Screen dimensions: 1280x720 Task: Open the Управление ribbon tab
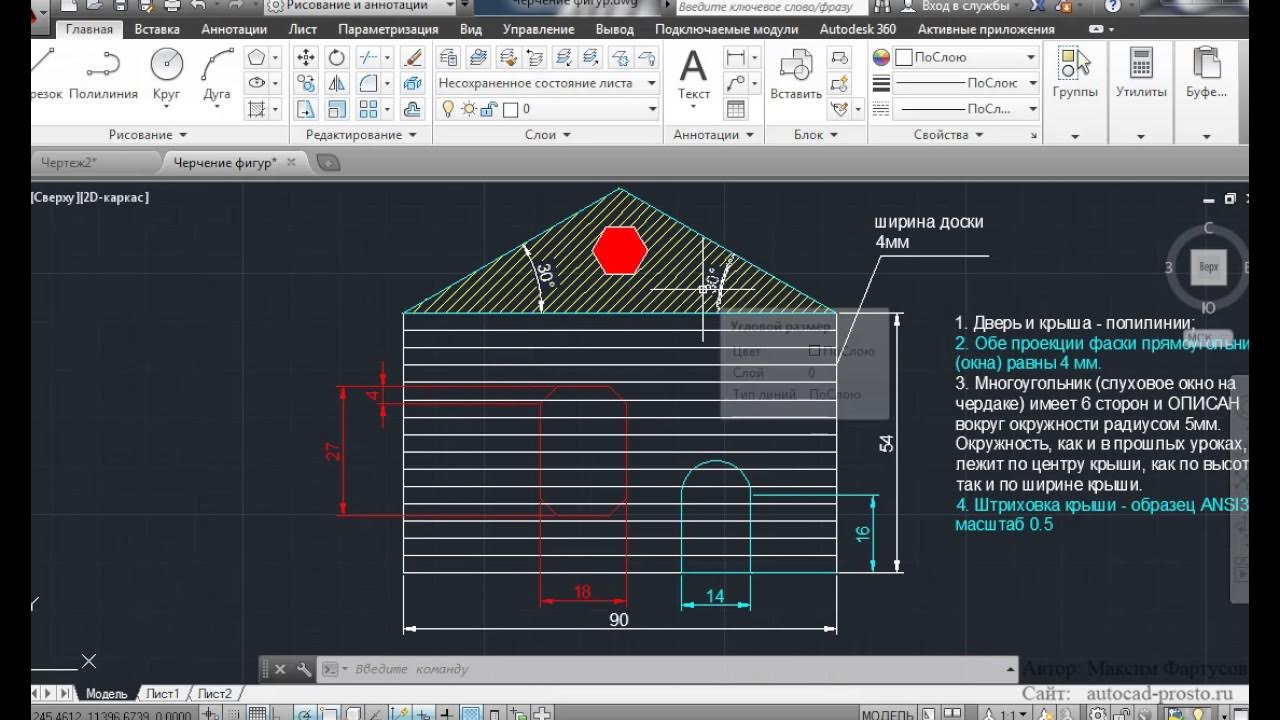[538, 29]
